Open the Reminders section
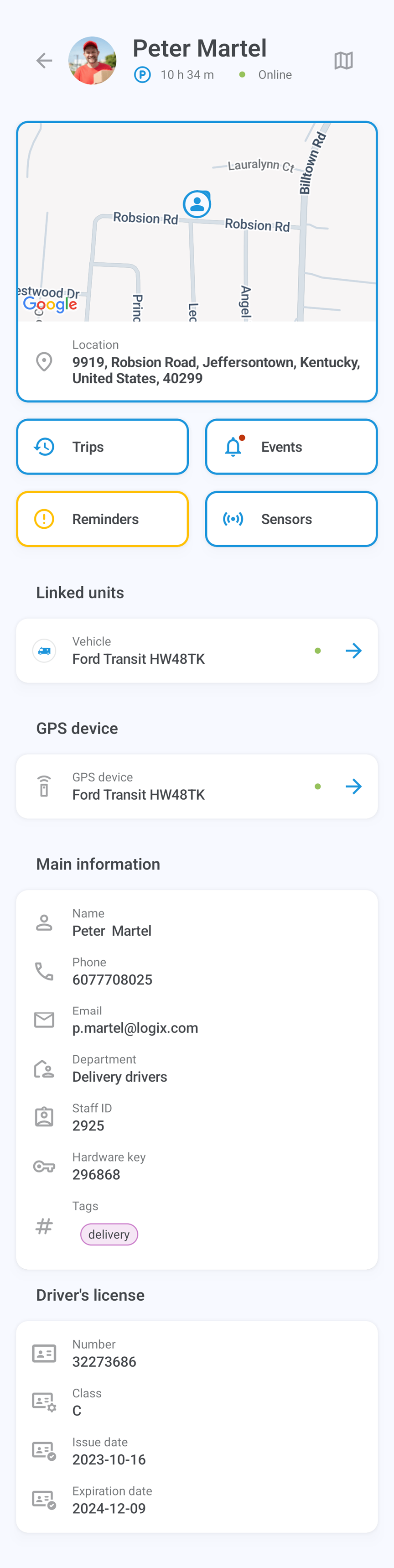Viewport: 394px width, 1568px height. click(102, 519)
